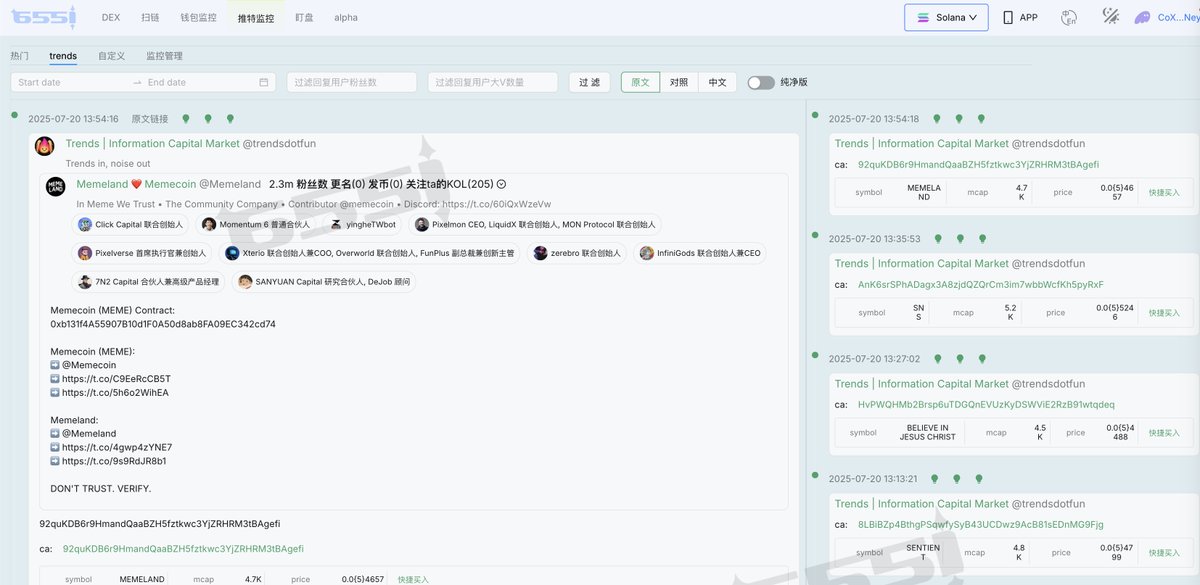
Task: Click the timeline dot beside the 13:35:53 entry
Action: (817, 235)
